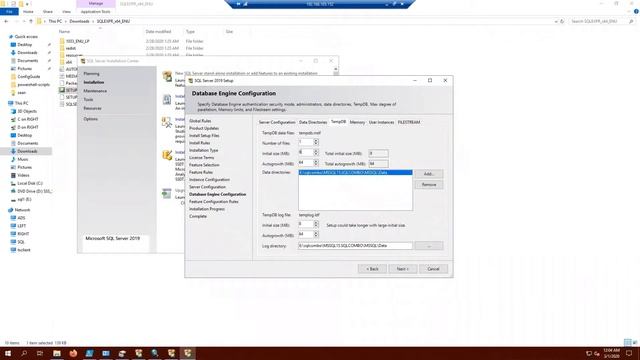Sort the file list by Name column

point(64,31)
